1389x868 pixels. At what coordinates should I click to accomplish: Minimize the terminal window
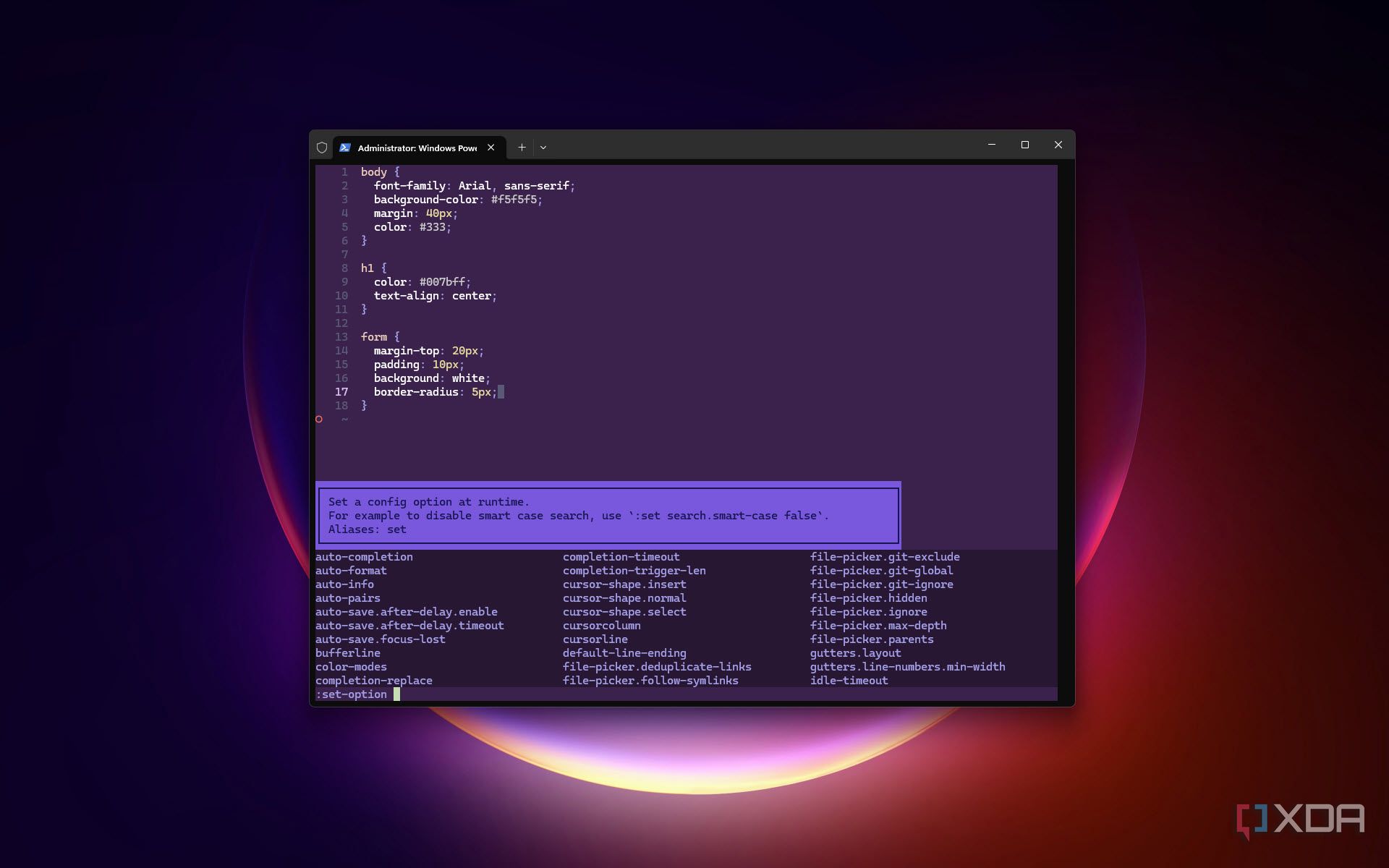992,145
